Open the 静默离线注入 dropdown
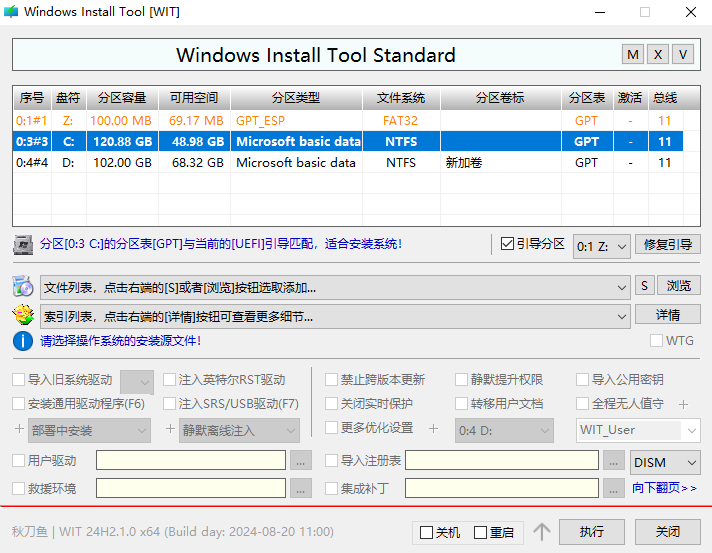The width and height of the screenshot is (712, 553). [239, 430]
